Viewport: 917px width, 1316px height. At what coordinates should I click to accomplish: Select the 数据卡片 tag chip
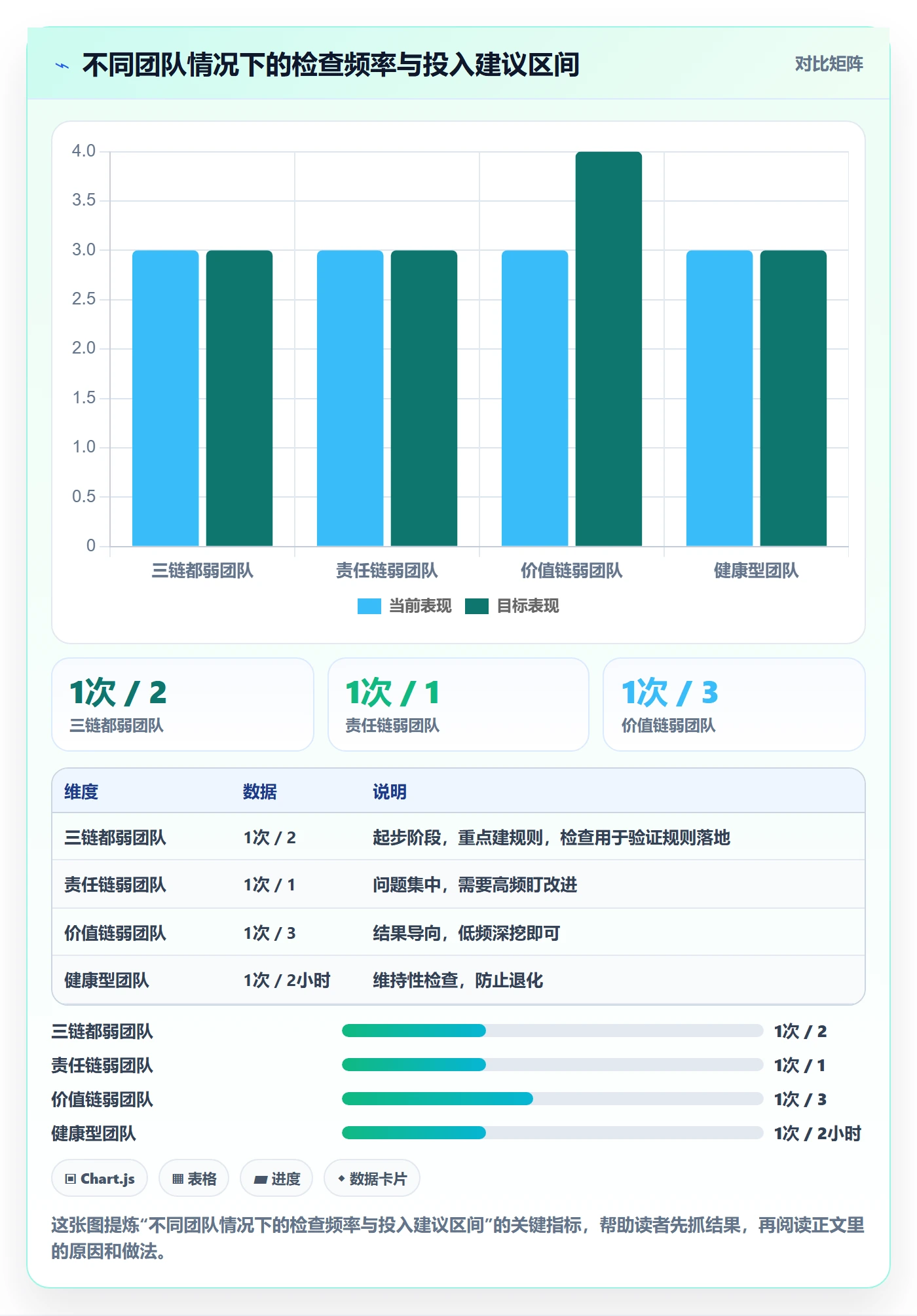(372, 1179)
